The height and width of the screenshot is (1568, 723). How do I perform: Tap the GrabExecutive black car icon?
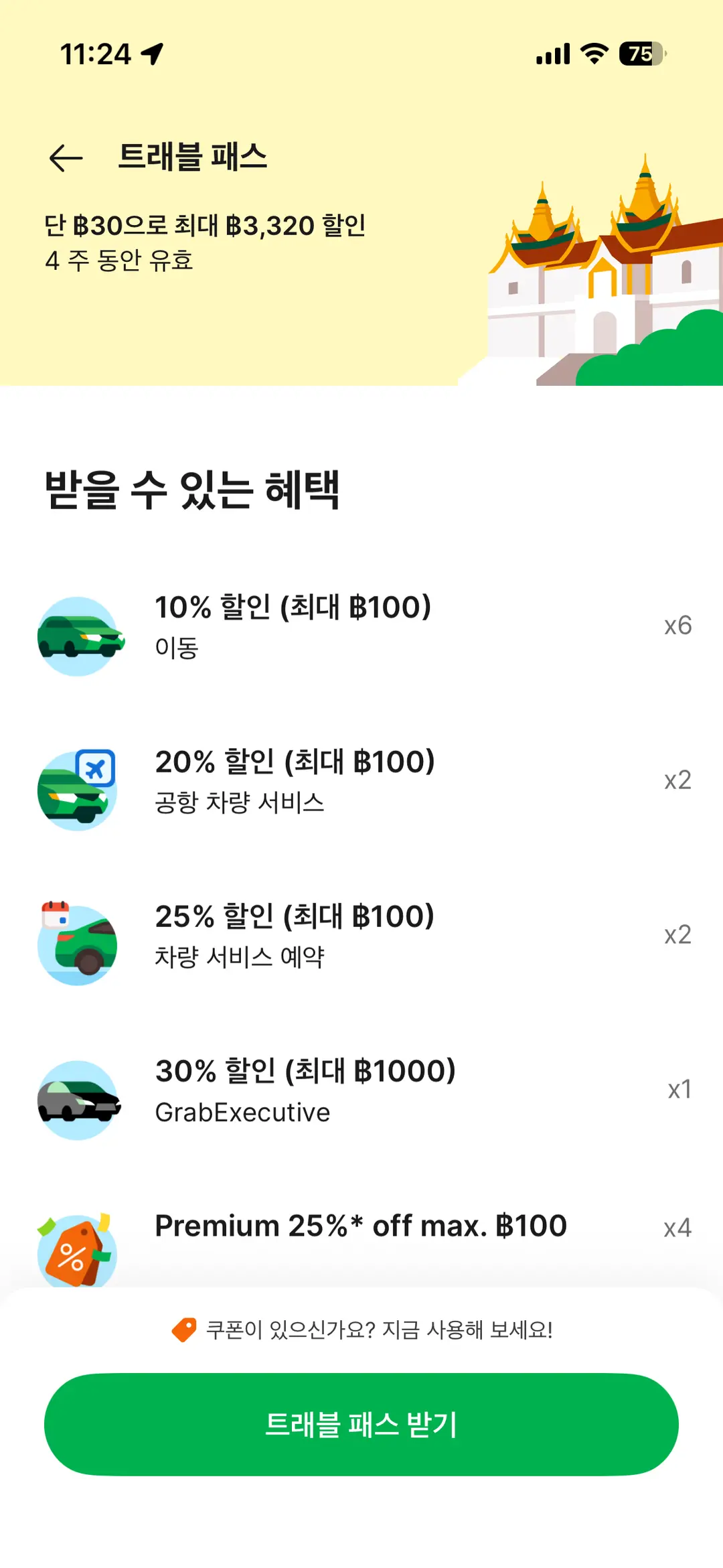coord(79,1100)
